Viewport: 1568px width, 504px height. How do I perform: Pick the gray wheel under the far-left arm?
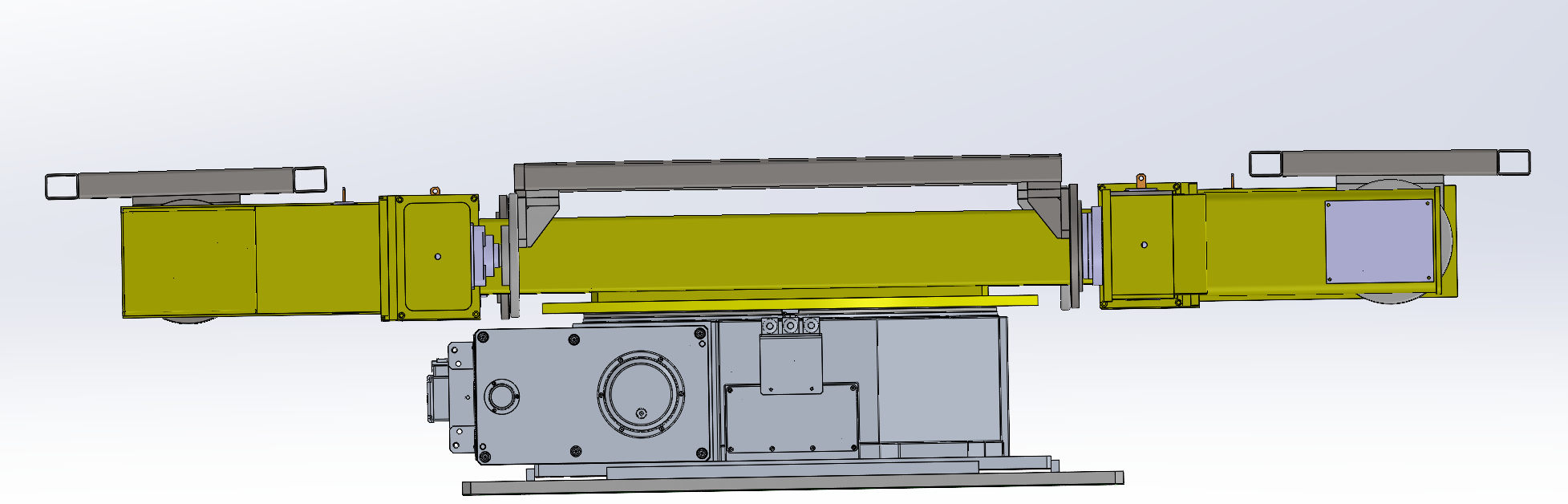pos(190,319)
